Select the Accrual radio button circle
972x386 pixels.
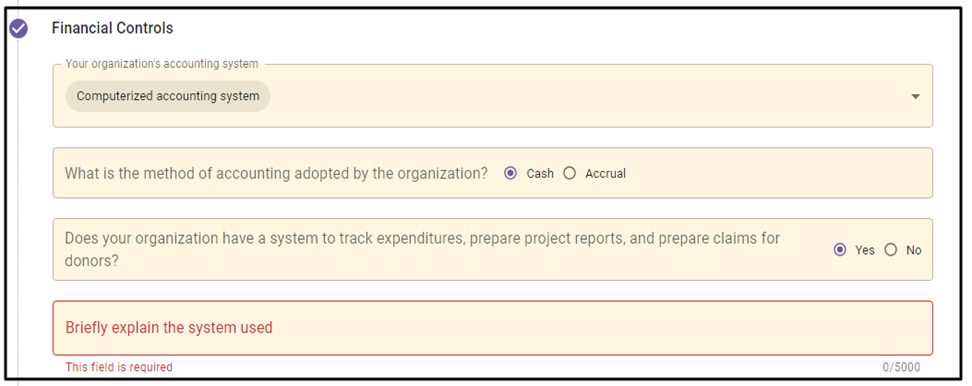(569, 173)
